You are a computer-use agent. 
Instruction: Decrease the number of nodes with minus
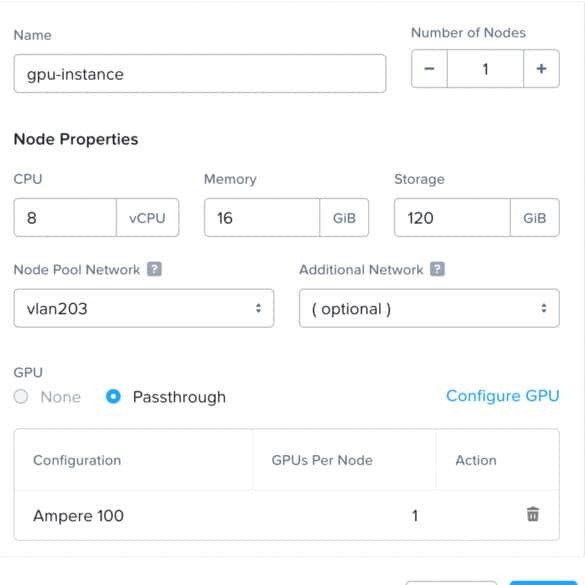pos(429,69)
